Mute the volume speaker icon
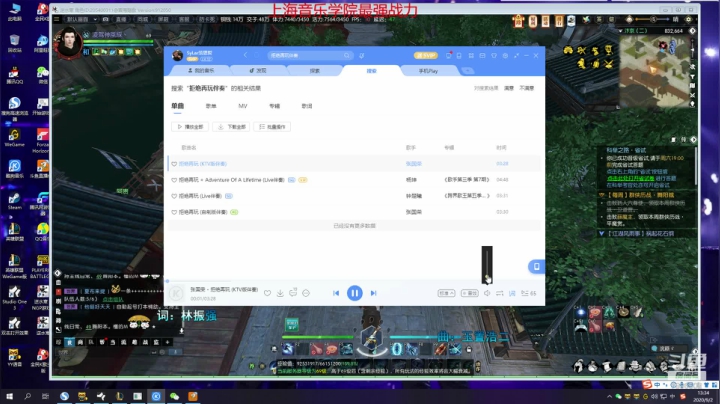 pos(487,293)
